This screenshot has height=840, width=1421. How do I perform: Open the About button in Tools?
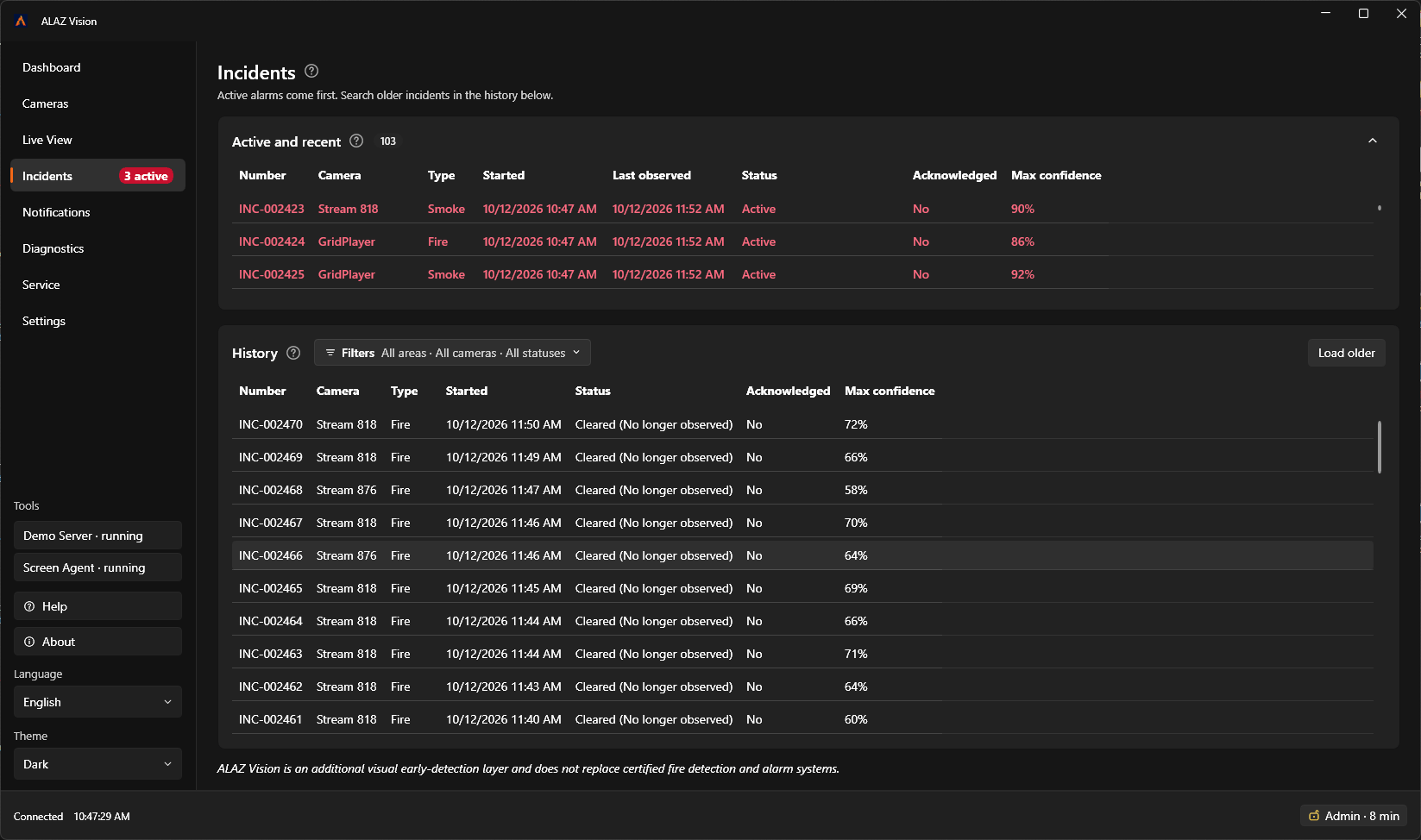point(97,642)
